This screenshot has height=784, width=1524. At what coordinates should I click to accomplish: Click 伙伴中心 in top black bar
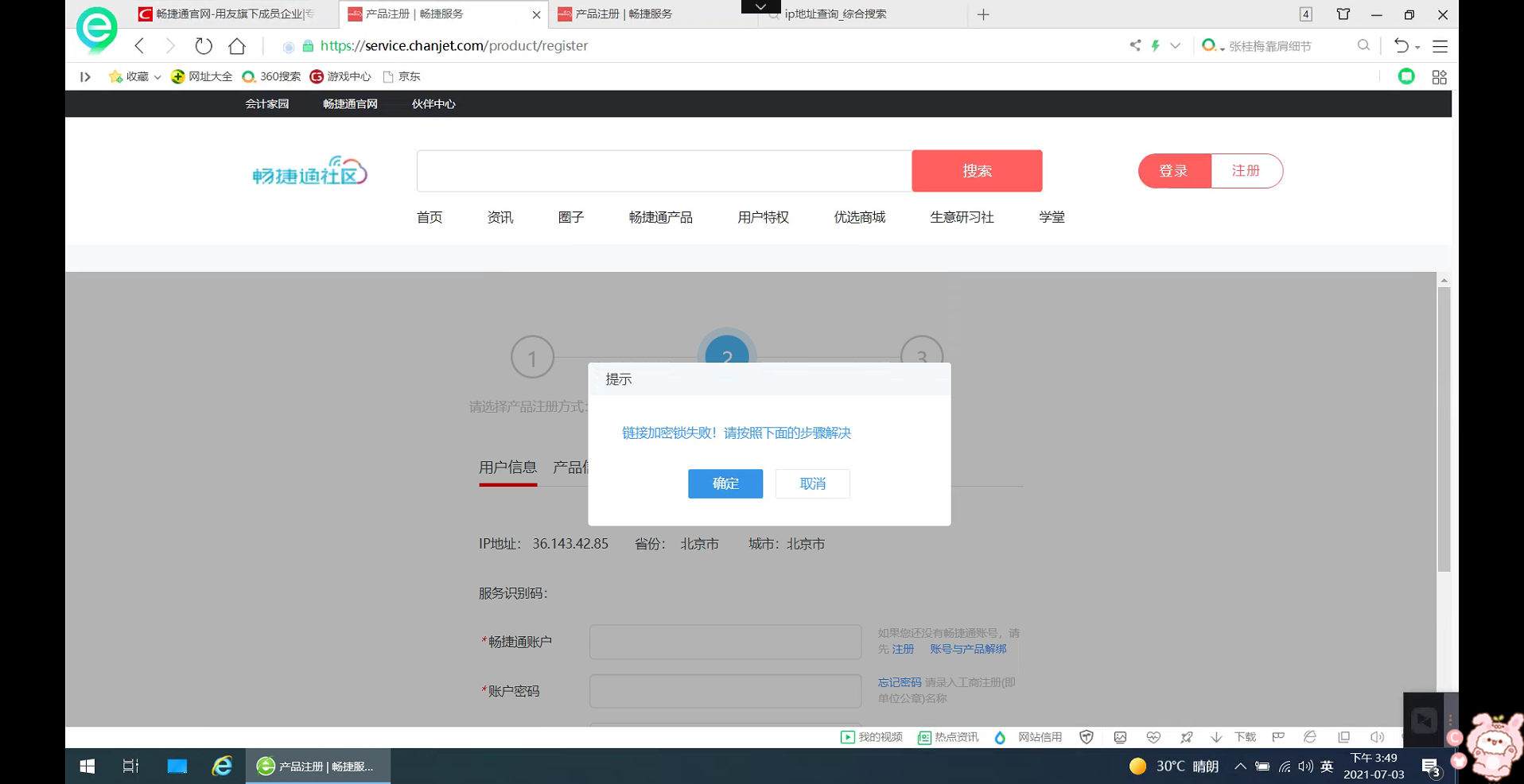(x=433, y=104)
